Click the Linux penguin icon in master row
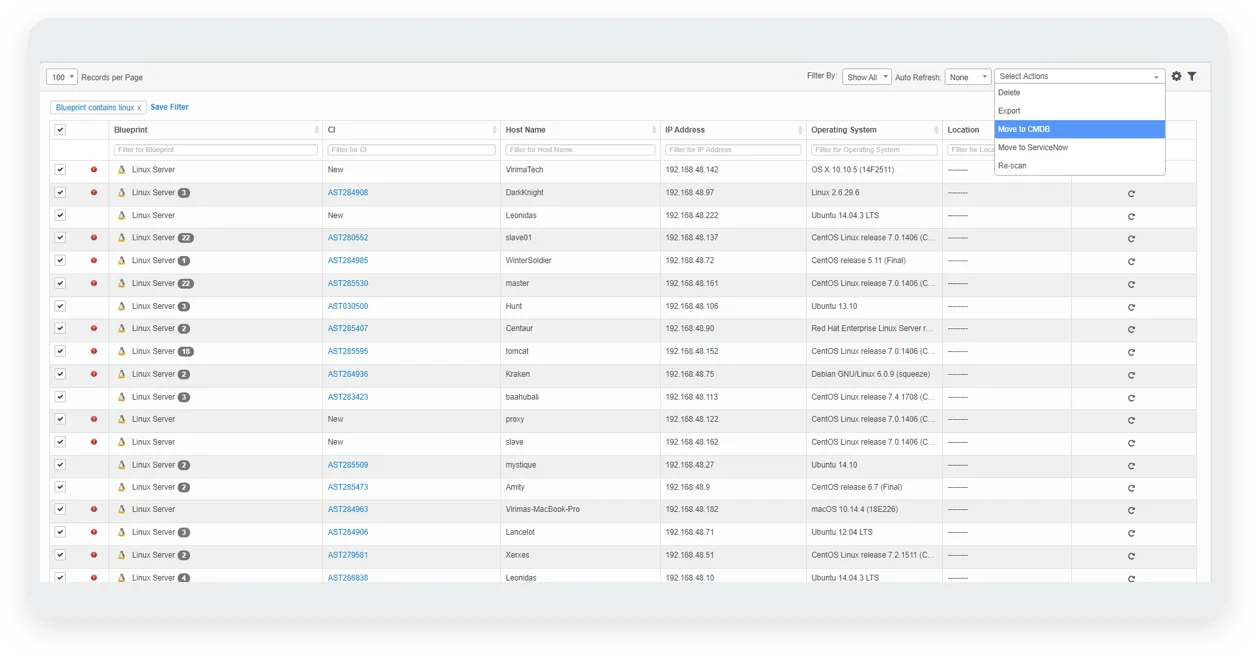 pyautogui.click(x=122, y=284)
